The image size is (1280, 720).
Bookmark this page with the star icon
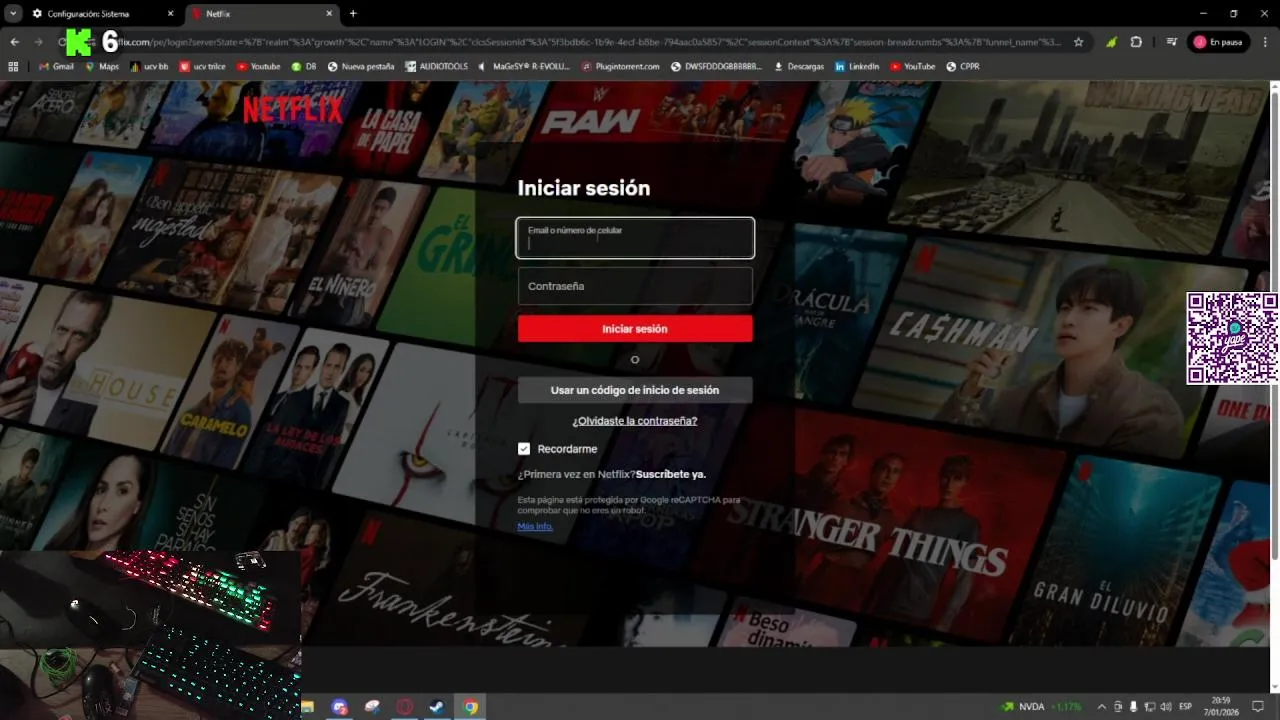tap(1078, 42)
